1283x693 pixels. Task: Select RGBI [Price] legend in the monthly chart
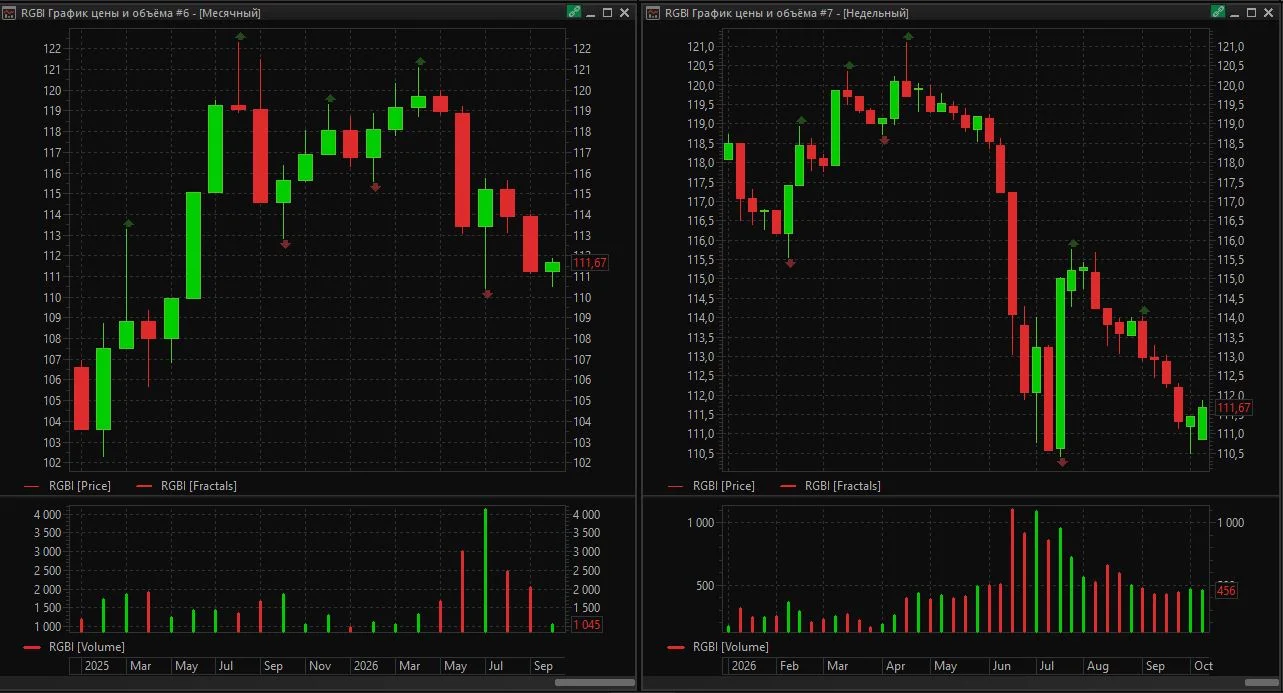[67, 486]
